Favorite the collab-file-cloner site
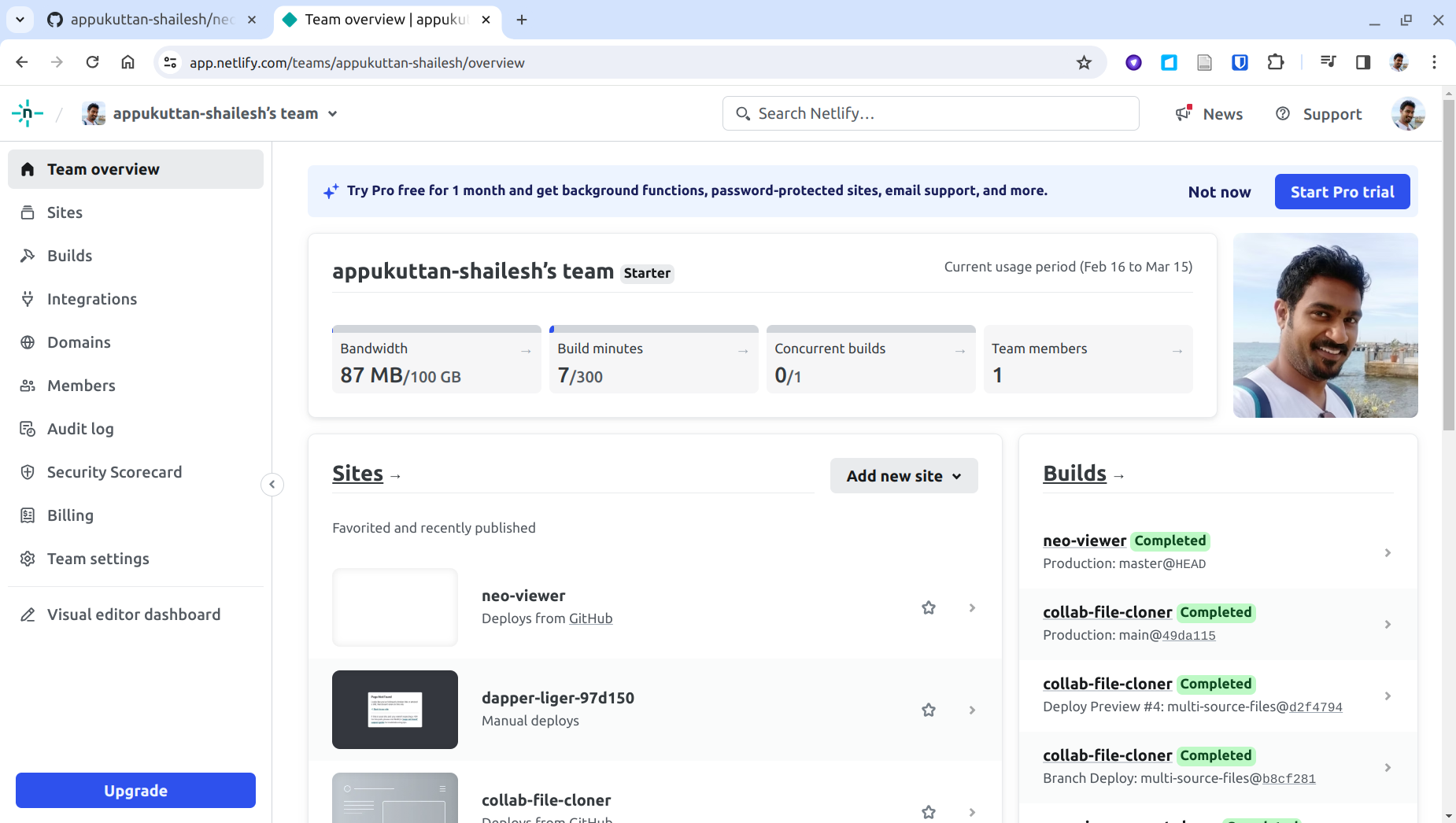The image size is (1456, 823). tap(928, 811)
